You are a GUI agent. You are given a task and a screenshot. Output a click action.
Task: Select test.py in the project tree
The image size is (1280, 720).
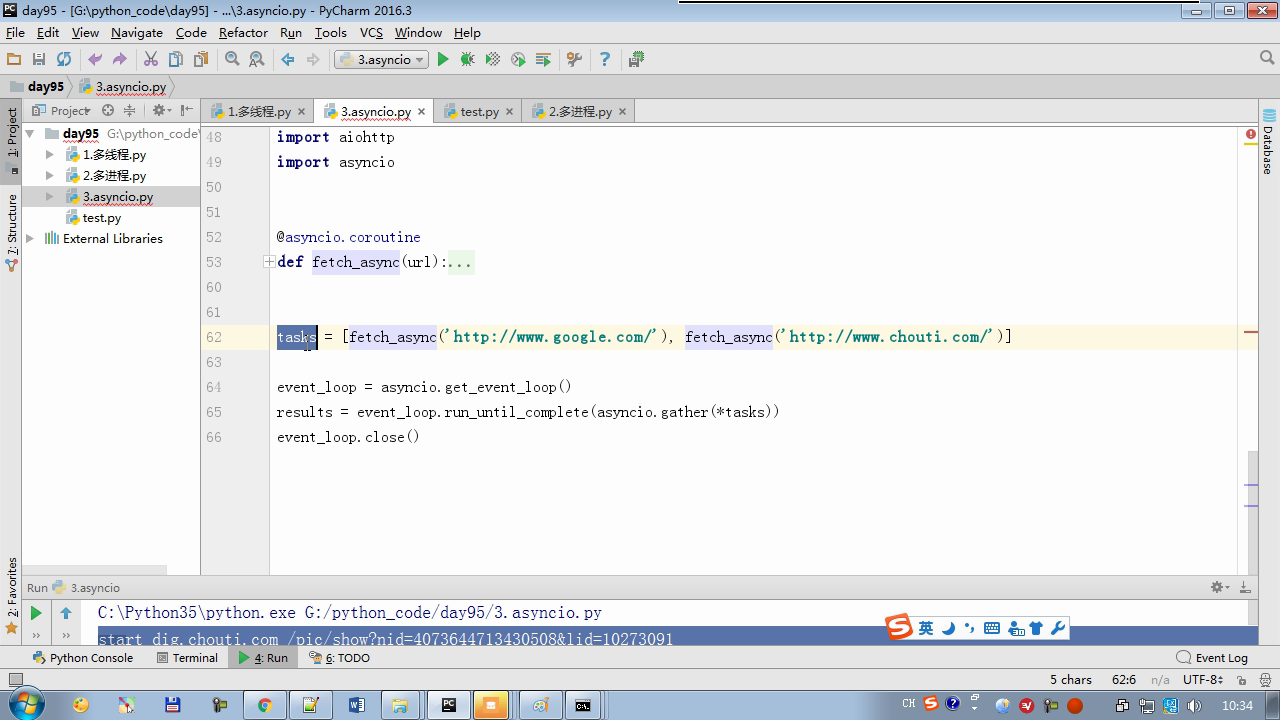pyautogui.click(x=101, y=218)
